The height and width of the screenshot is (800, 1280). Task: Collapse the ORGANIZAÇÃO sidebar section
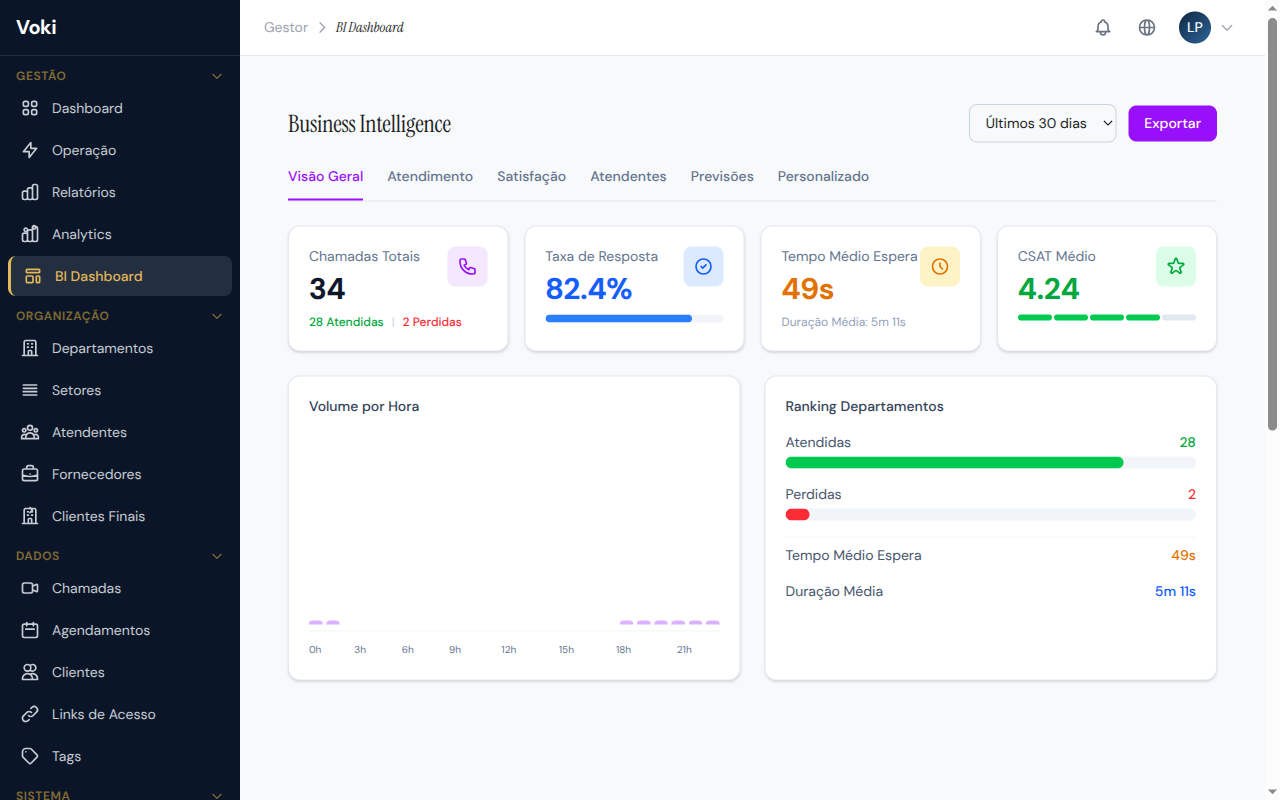click(217, 315)
